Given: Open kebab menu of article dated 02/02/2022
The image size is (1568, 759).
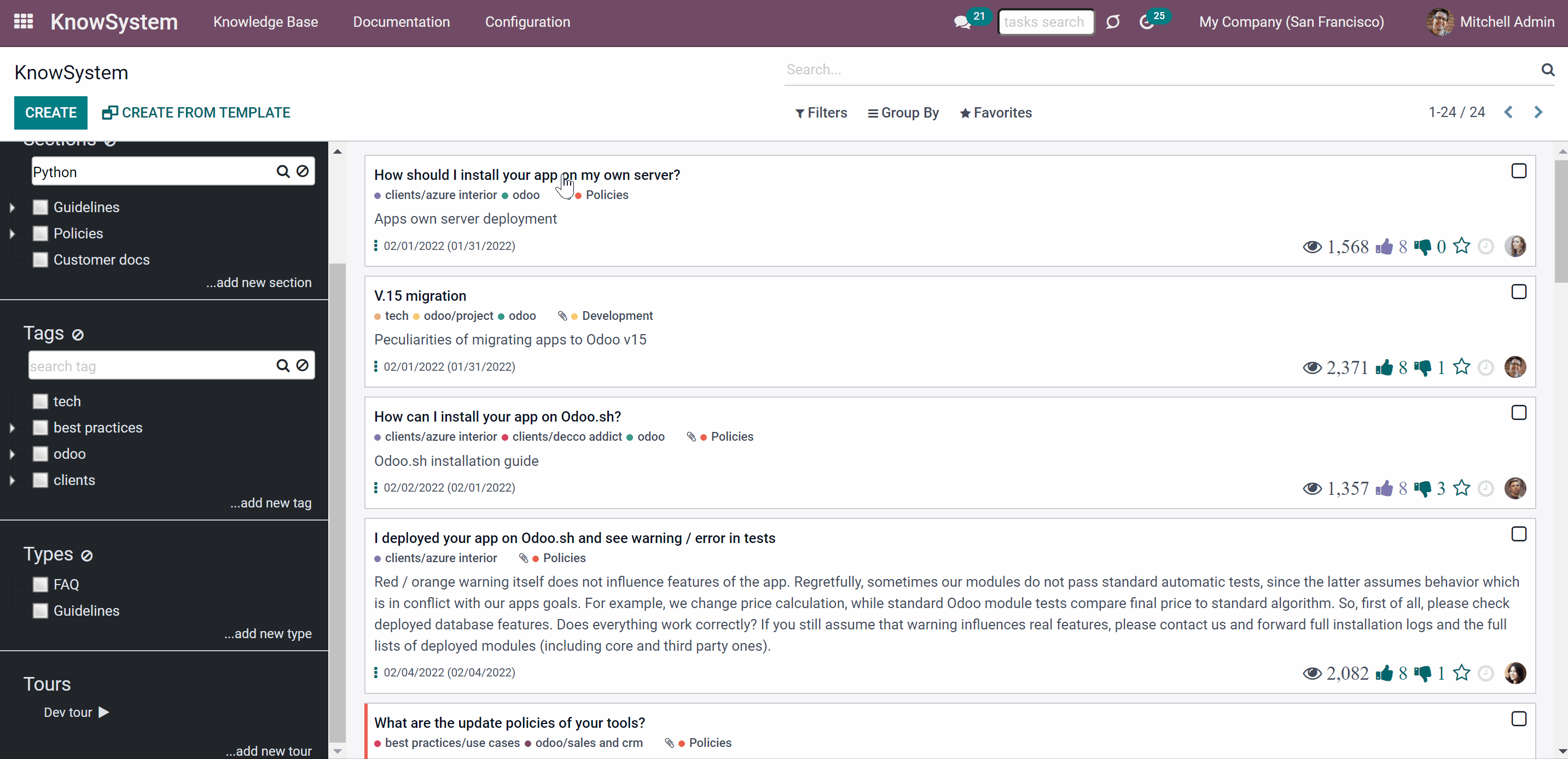Looking at the screenshot, I should click(375, 488).
